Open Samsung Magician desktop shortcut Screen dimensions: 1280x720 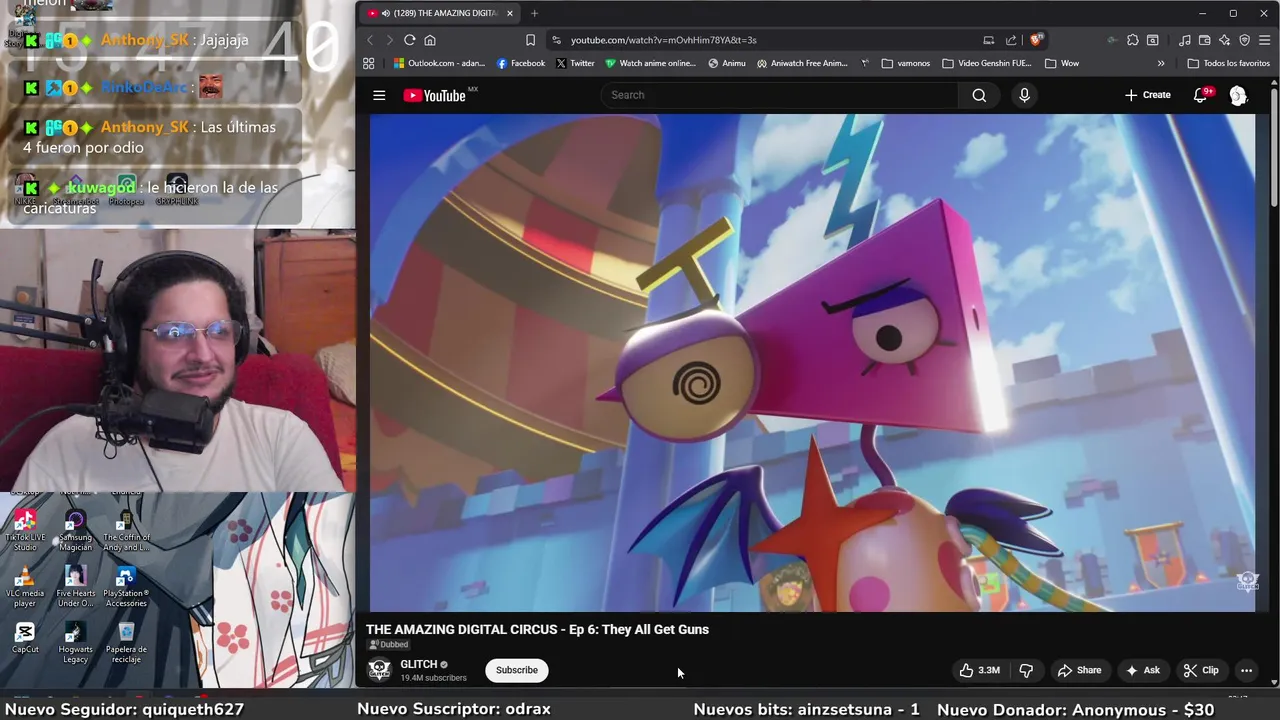click(x=75, y=530)
